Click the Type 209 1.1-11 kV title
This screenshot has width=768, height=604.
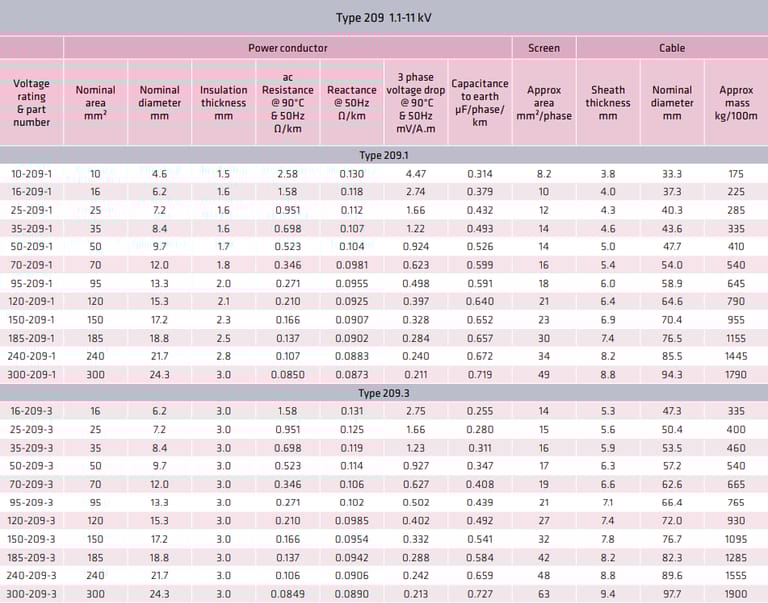[384, 17]
